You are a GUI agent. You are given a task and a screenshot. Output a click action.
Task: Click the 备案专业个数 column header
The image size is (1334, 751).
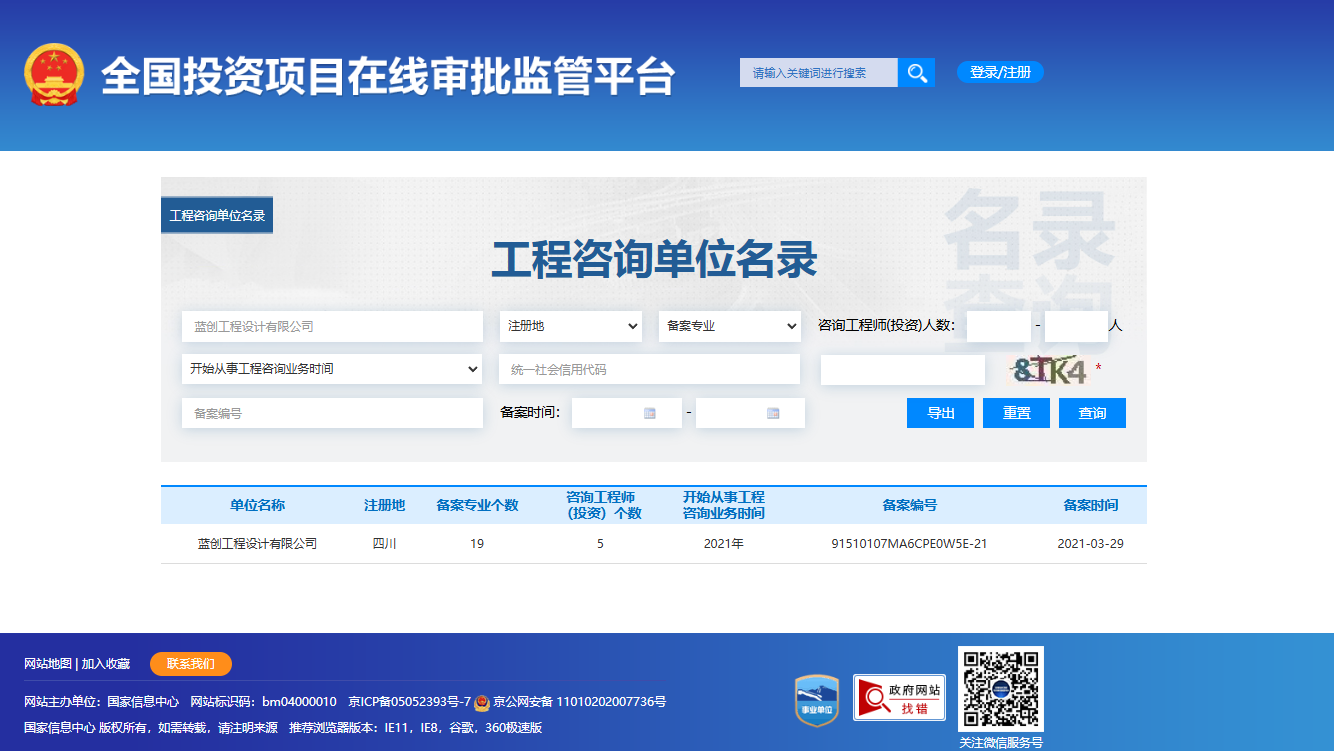click(477, 505)
